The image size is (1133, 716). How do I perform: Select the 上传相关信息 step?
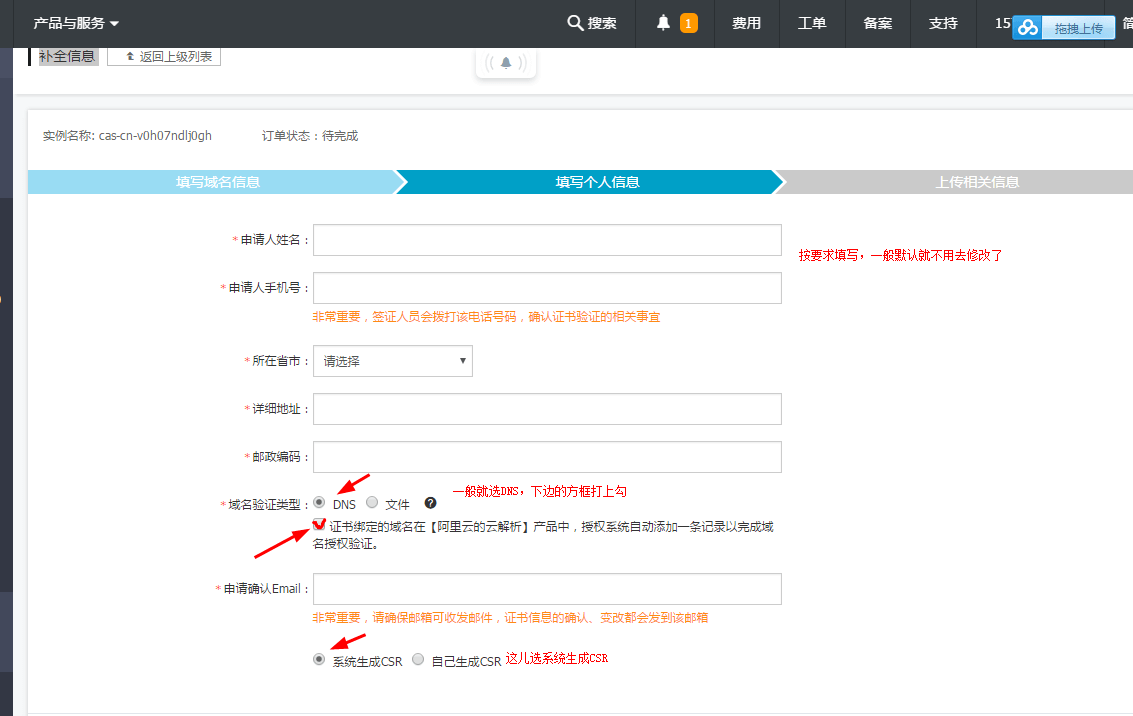977,182
